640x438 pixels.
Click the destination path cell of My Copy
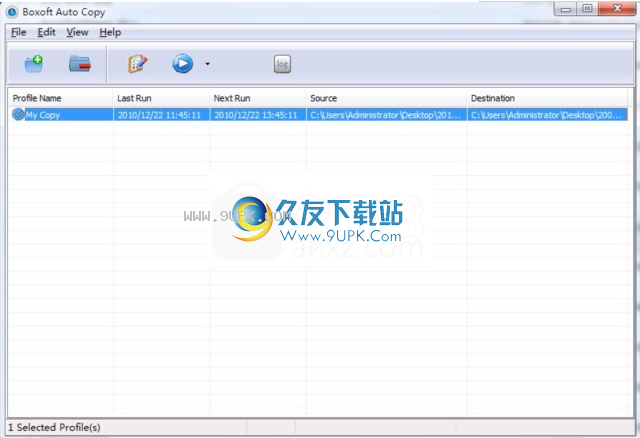click(547, 115)
